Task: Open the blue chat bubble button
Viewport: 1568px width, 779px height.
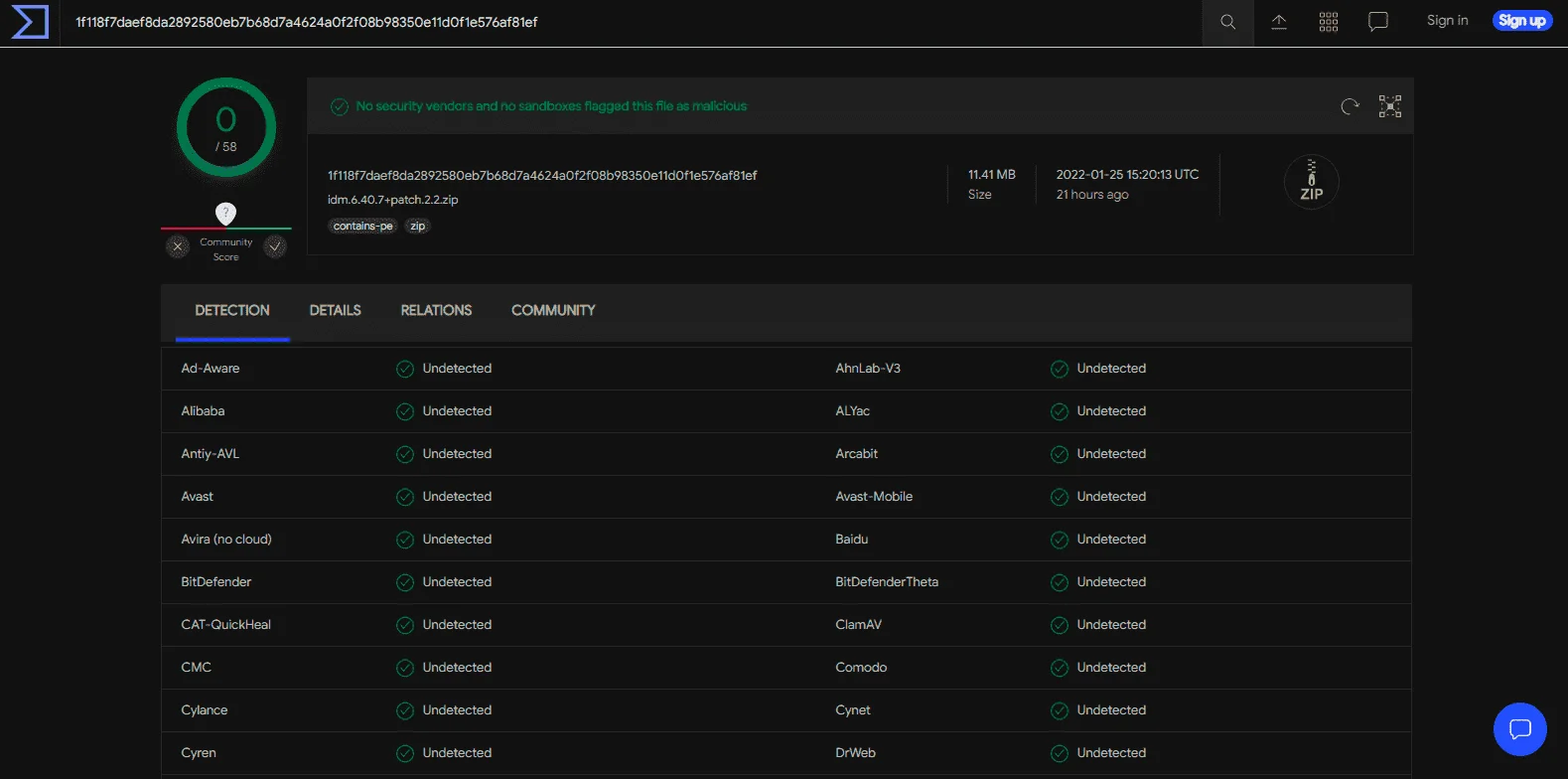Action: tap(1520, 729)
